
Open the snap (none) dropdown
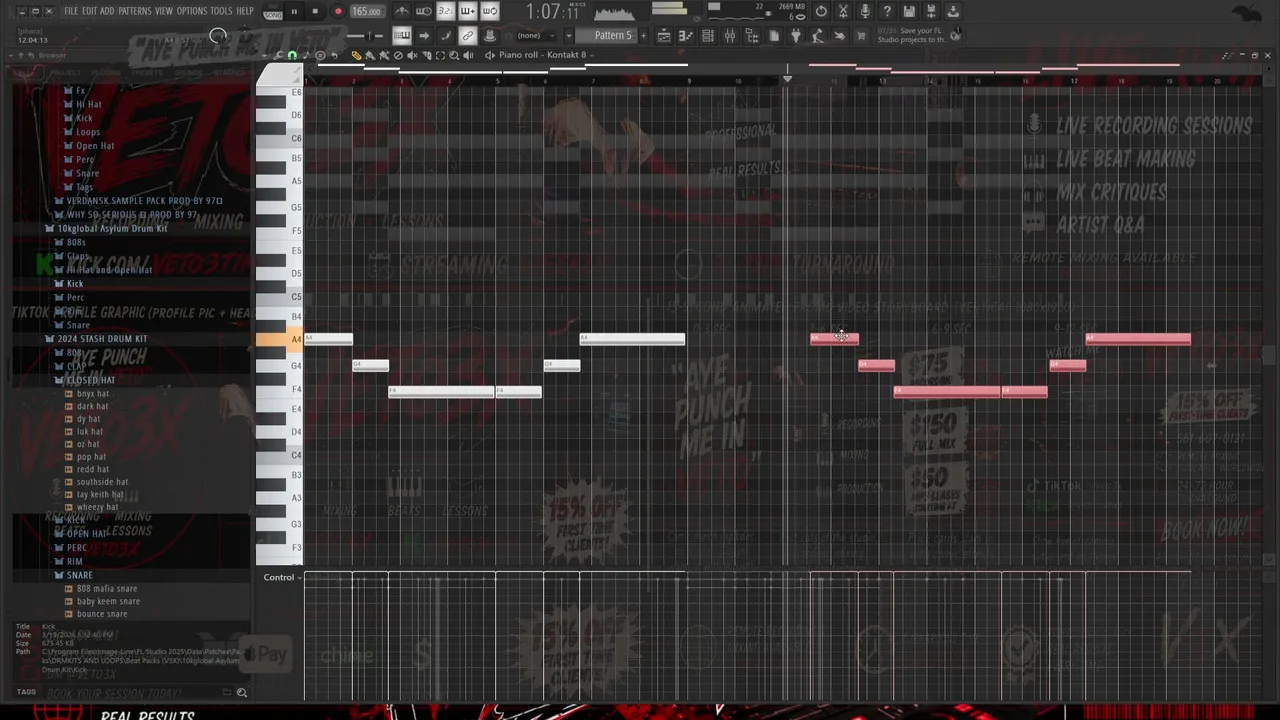coord(529,36)
